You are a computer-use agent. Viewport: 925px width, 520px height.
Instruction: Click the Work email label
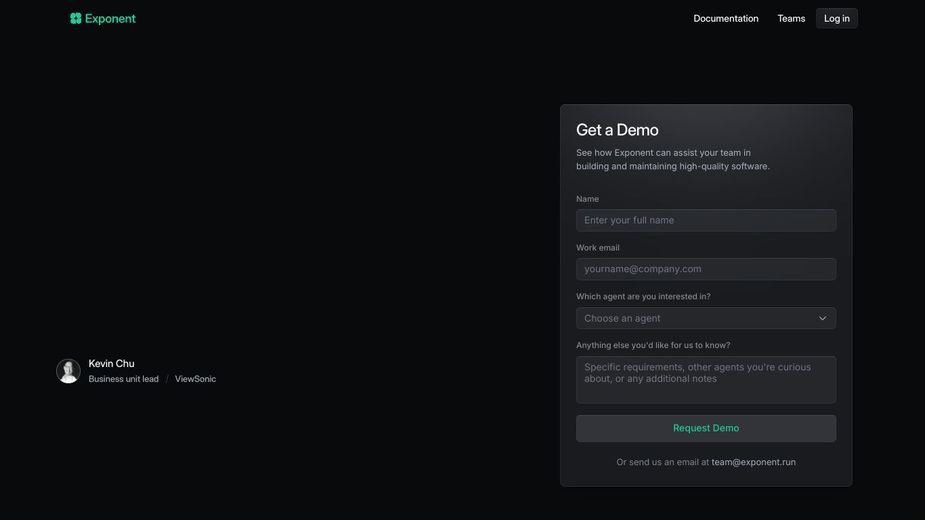tap(598, 248)
